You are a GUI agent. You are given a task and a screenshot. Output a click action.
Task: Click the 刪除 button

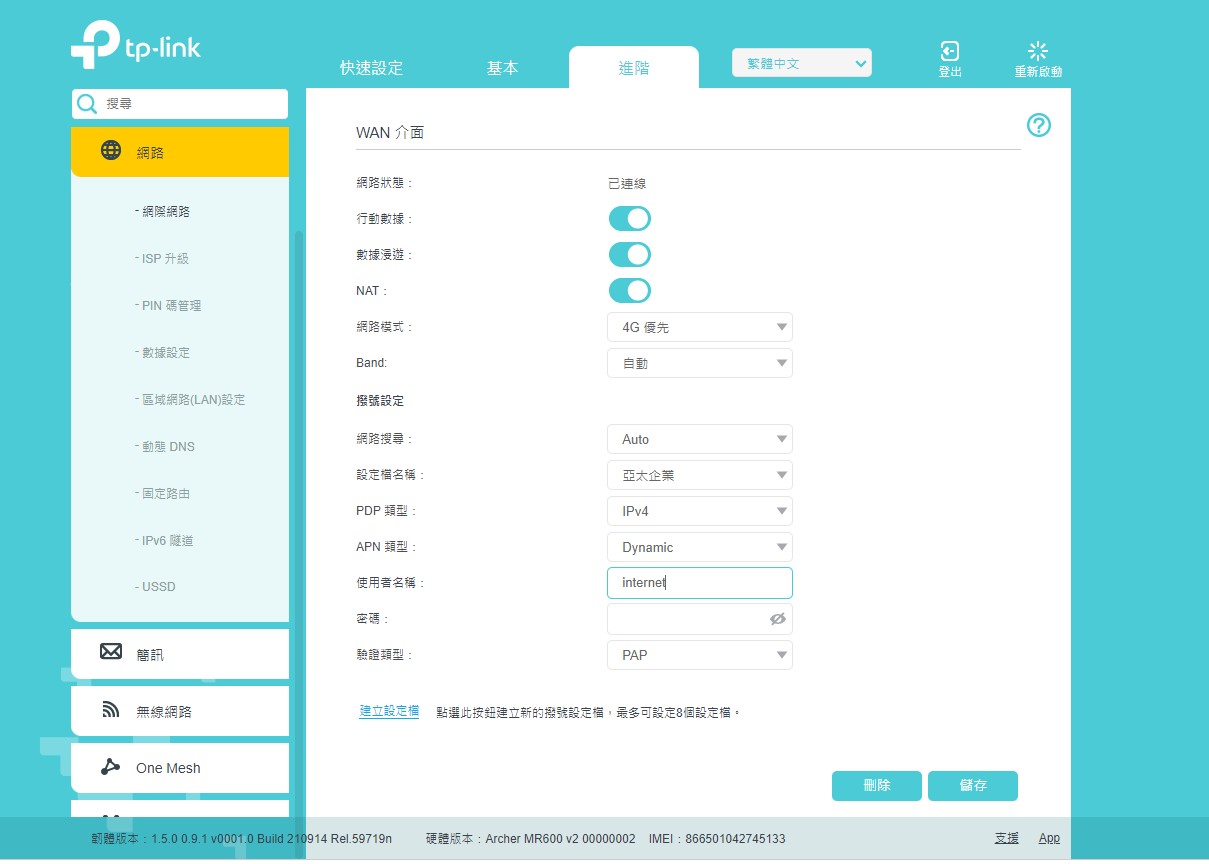coord(877,786)
